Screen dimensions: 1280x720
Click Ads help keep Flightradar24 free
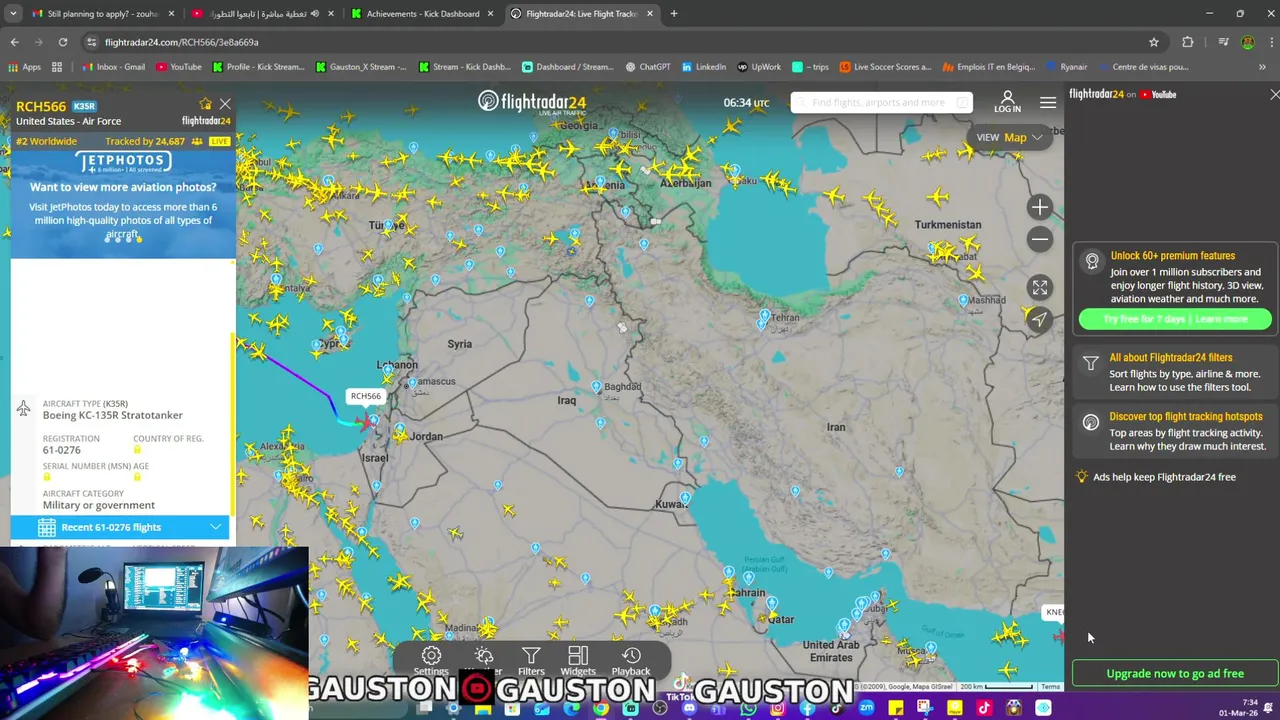click(1164, 477)
